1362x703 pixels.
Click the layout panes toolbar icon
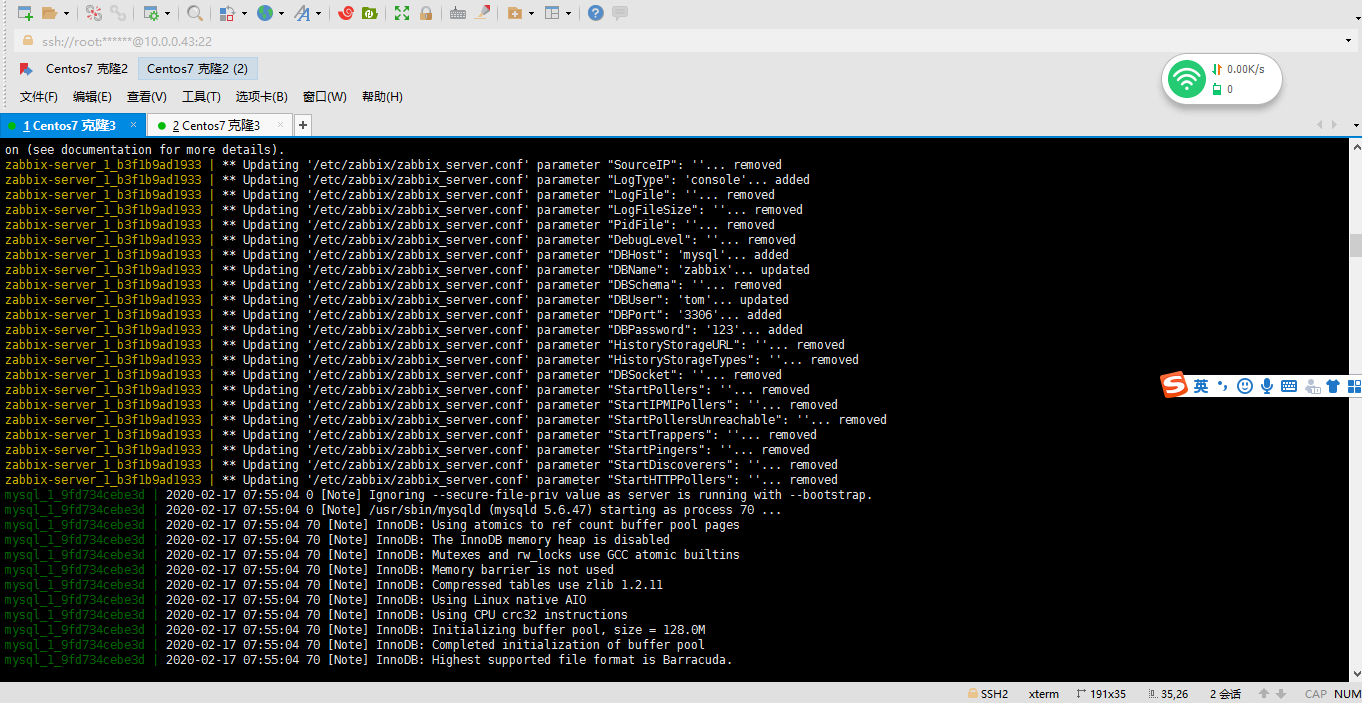551,13
